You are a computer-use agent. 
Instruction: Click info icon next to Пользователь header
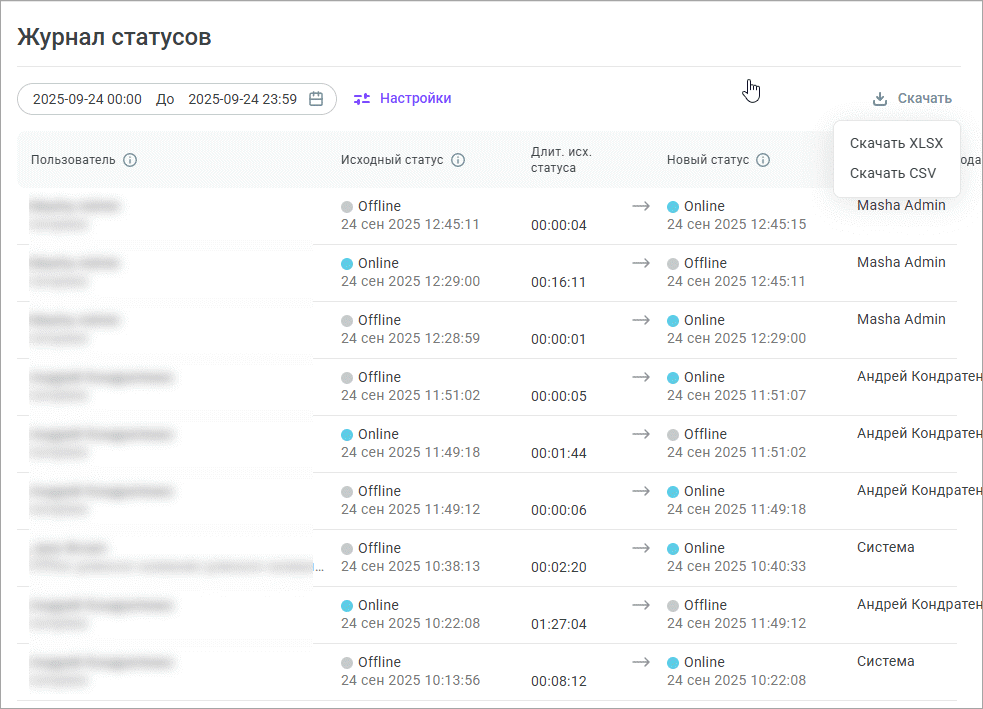pos(130,160)
